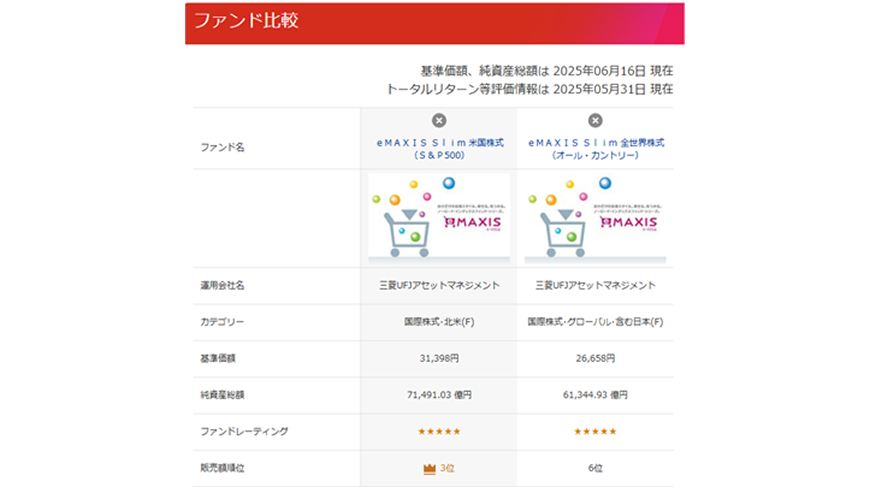
Task: Click the ファンド比較 header title
Action: (x=246, y=21)
